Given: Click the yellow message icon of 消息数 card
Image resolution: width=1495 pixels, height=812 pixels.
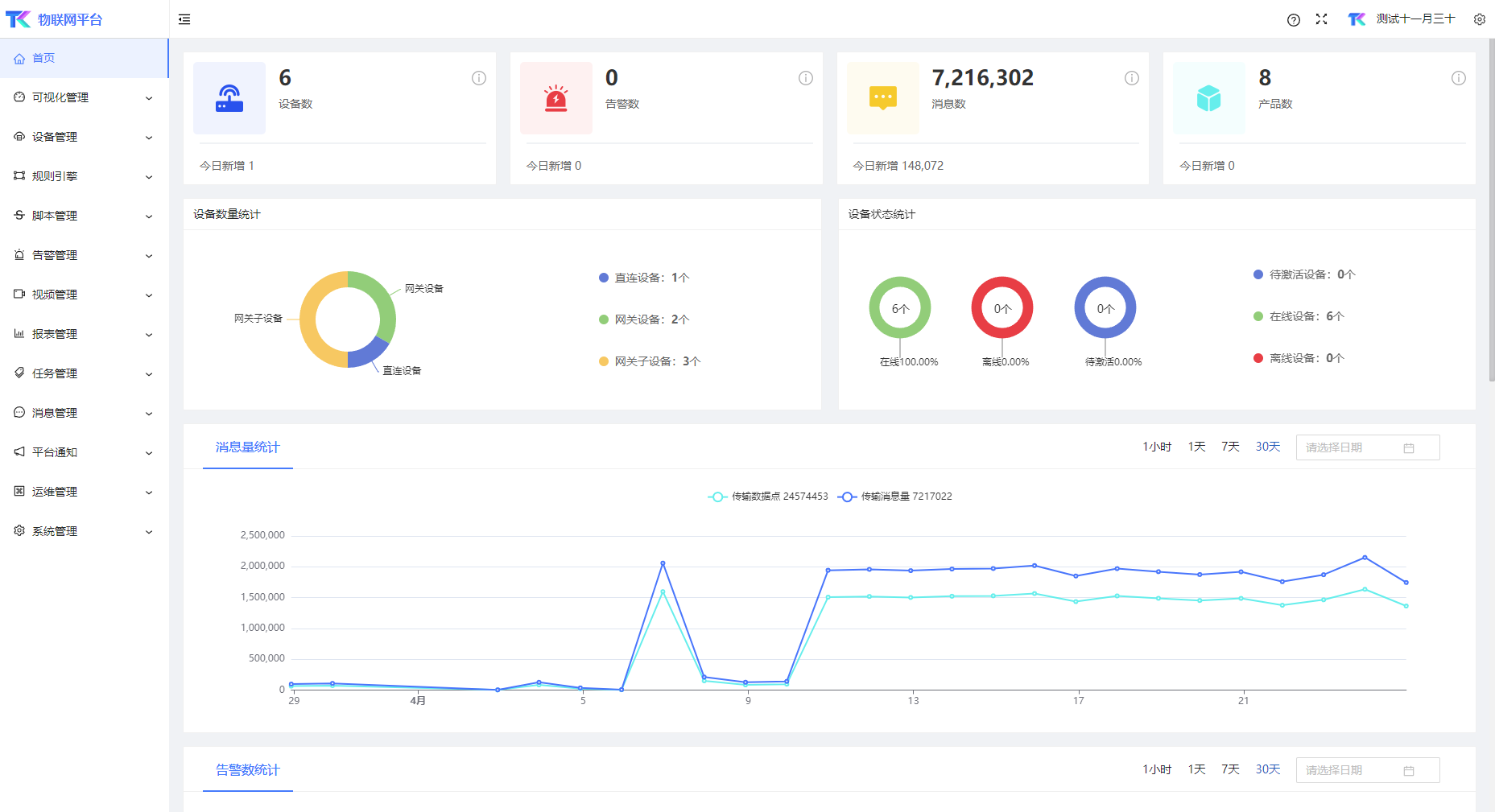Looking at the screenshot, I should click(883, 98).
